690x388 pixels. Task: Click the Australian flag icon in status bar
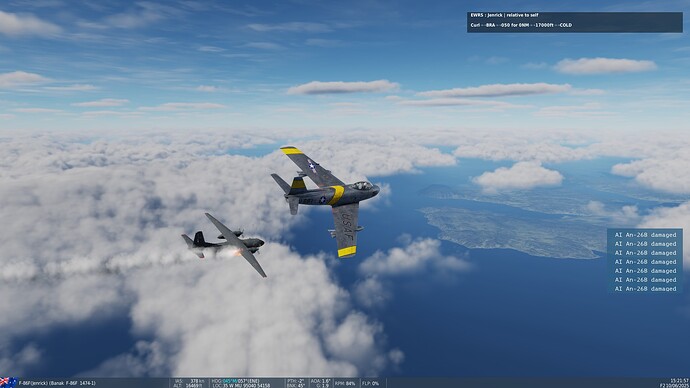[x=8, y=382]
